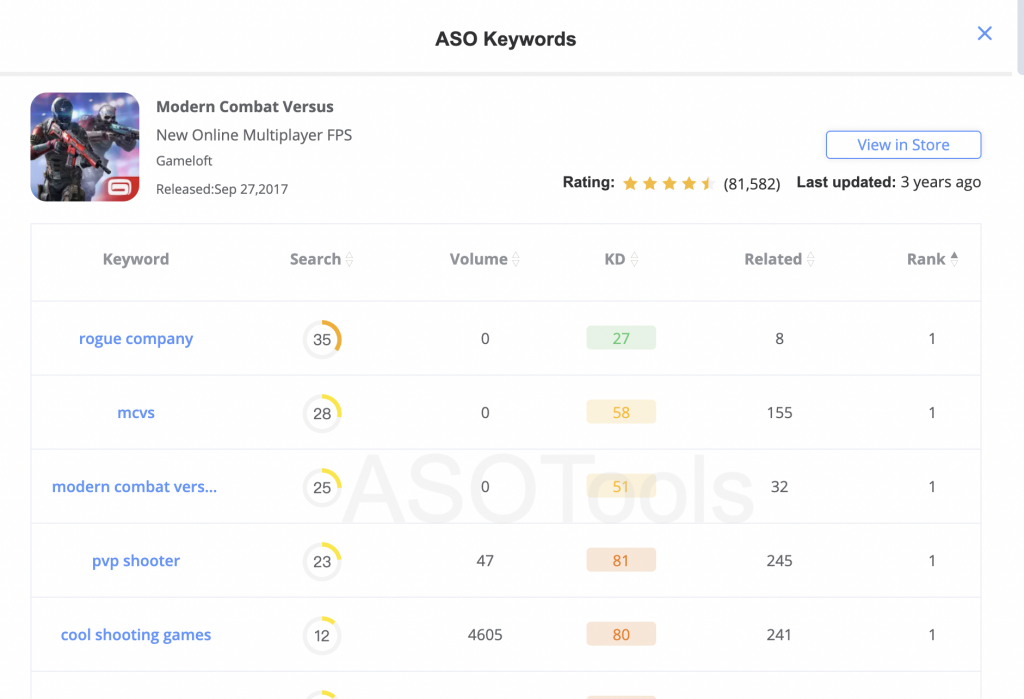Click related value 155
The image size is (1024, 699).
[x=779, y=412]
